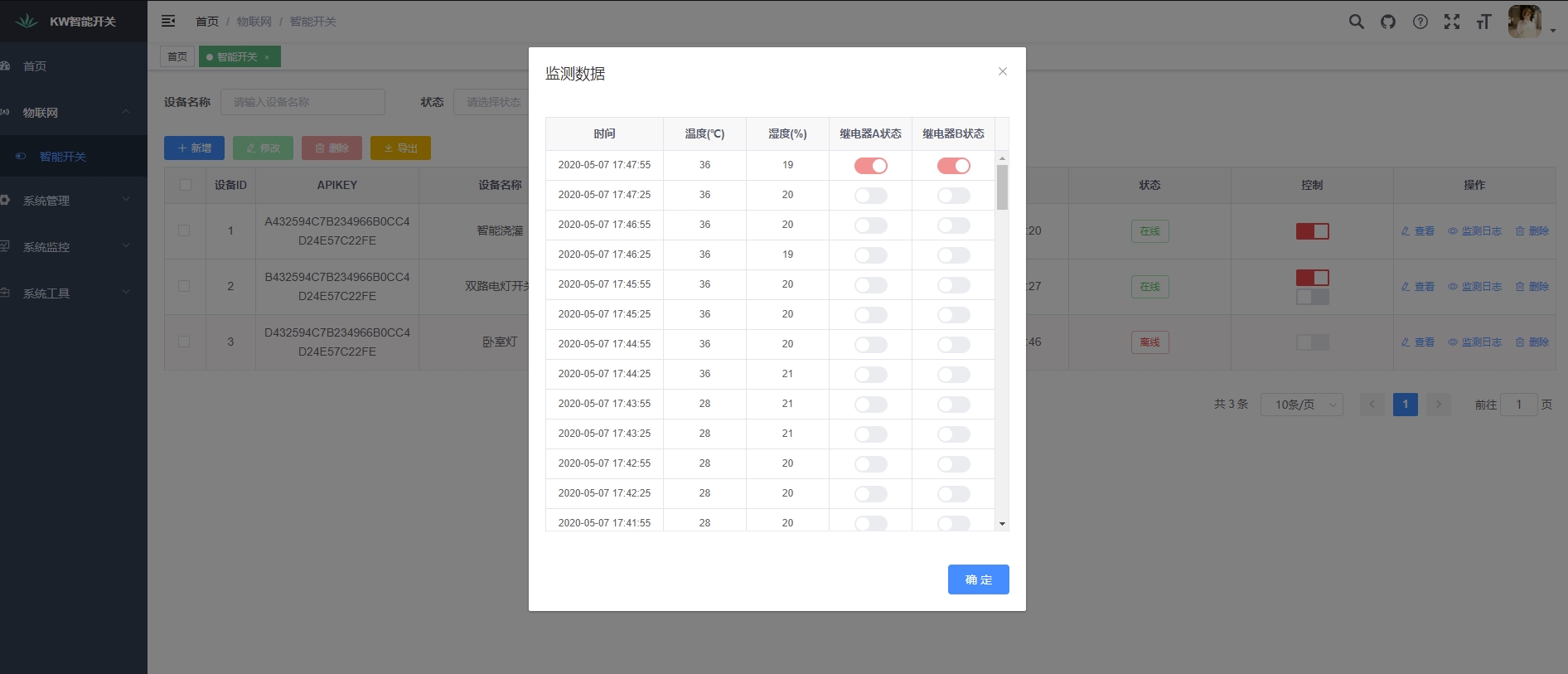
Task: Toggle the control switch for device 1
Action: pos(1313,231)
